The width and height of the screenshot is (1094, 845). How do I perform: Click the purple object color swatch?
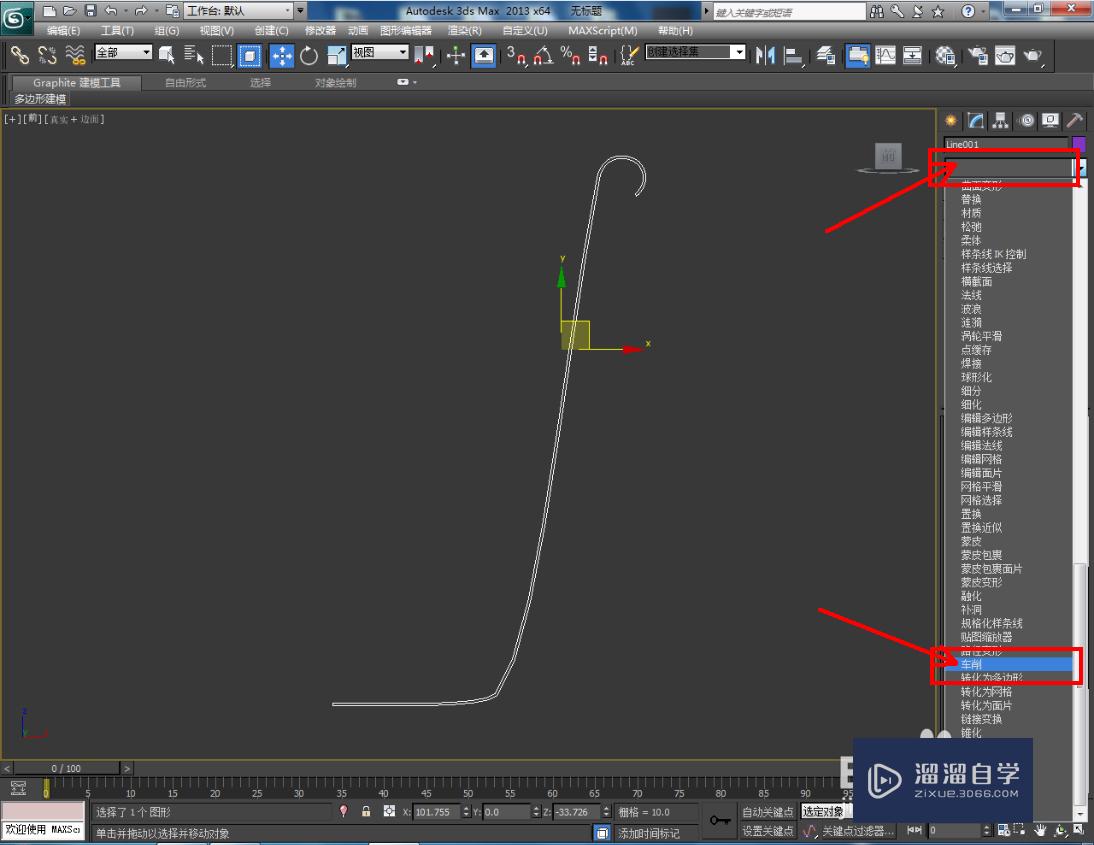tap(1078, 144)
